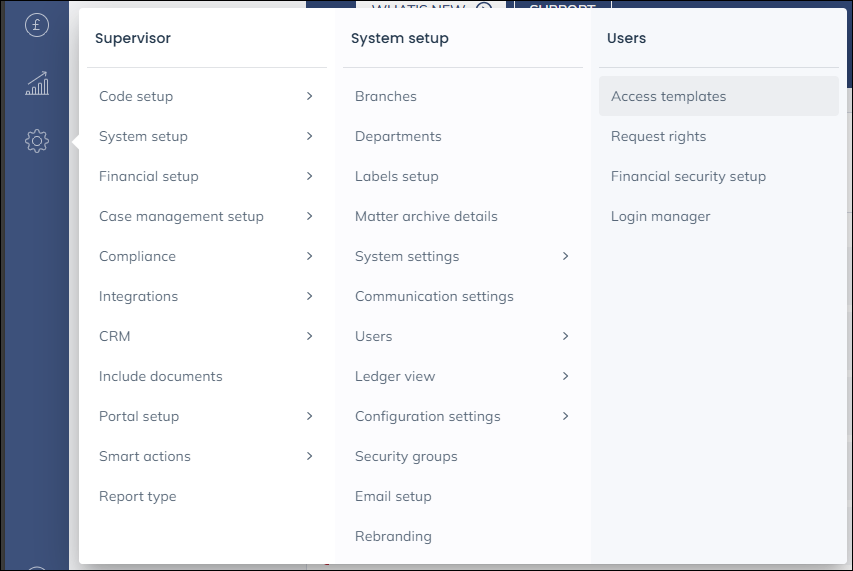Select Security groups menu entry
This screenshot has width=853, height=571.
coord(406,457)
